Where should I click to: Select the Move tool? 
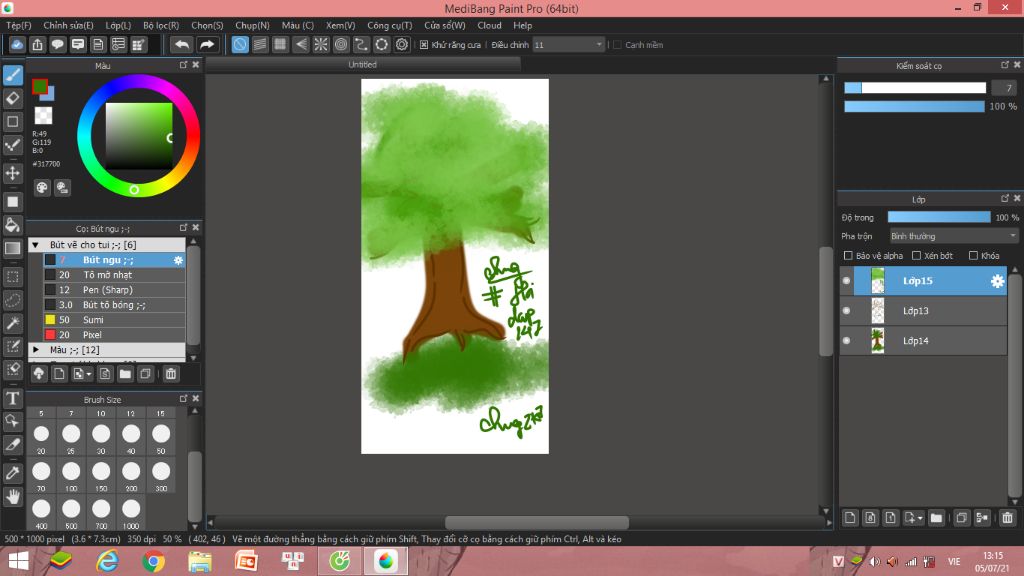pyautogui.click(x=13, y=173)
